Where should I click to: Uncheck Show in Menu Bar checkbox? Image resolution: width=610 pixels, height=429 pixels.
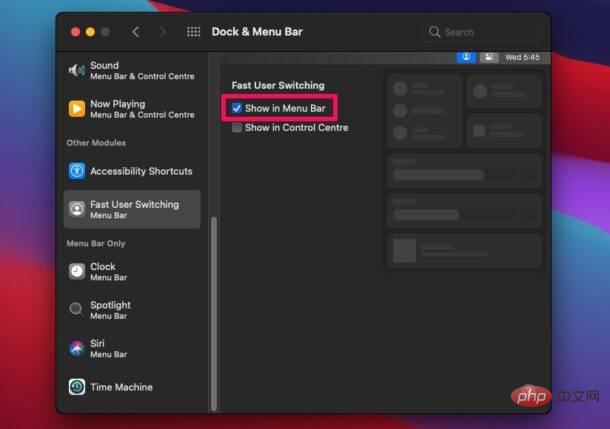coord(236,108)
